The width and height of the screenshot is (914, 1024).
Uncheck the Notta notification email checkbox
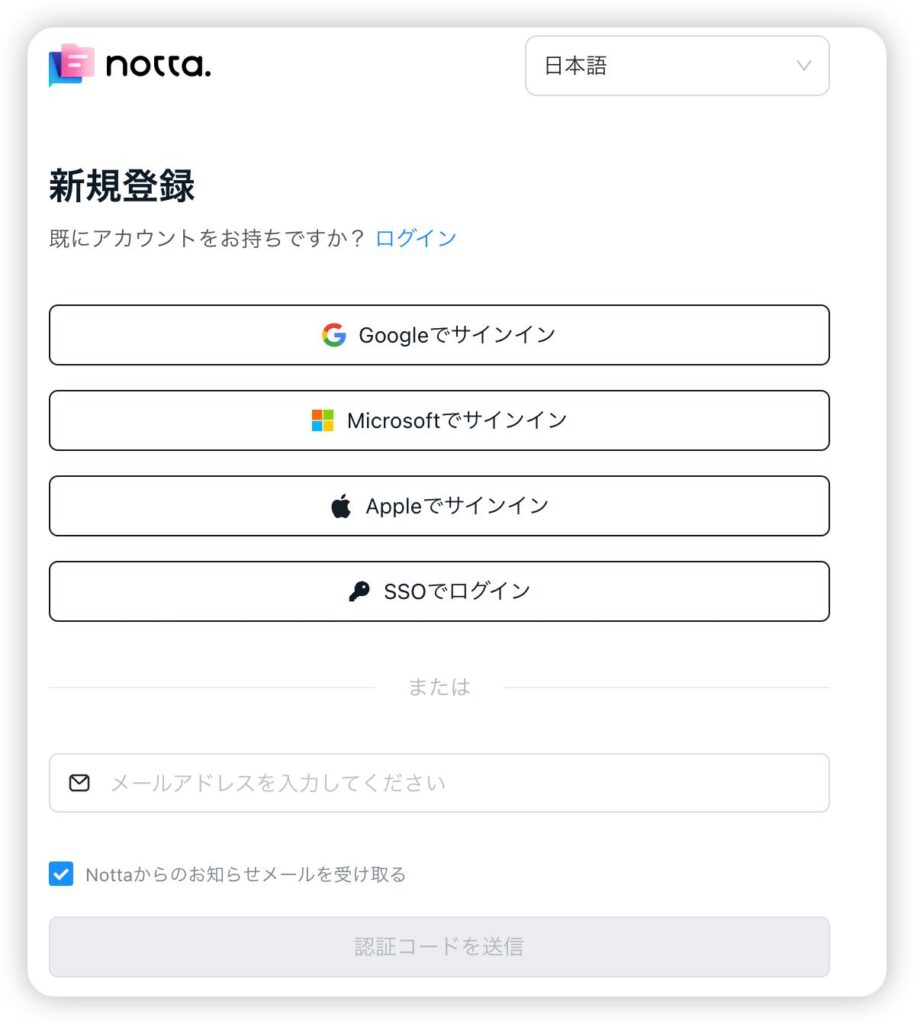pyautogui.click(x=61, y=875)
